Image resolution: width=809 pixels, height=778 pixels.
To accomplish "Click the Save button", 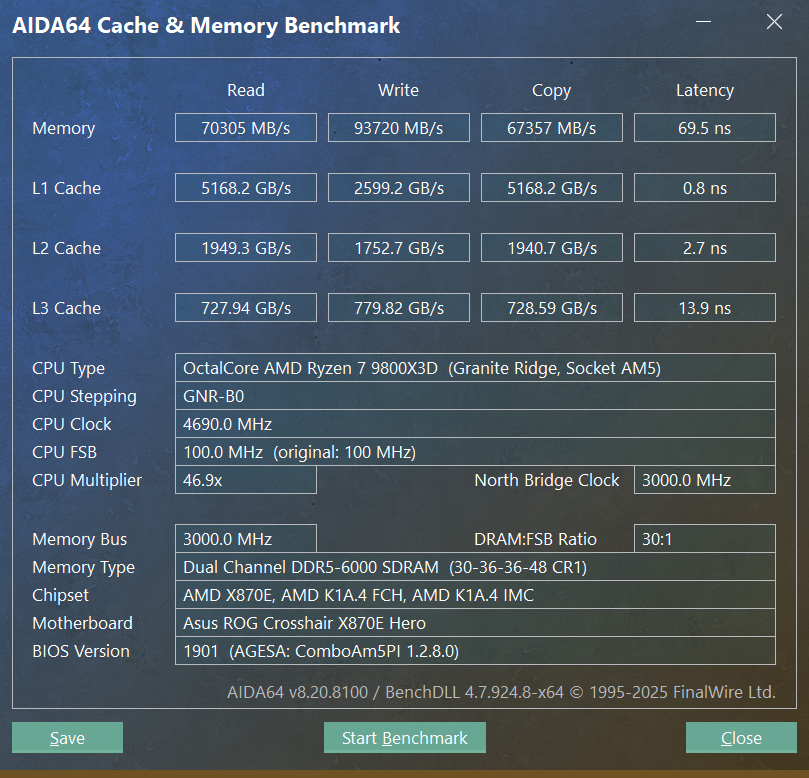I will point(67,737).
